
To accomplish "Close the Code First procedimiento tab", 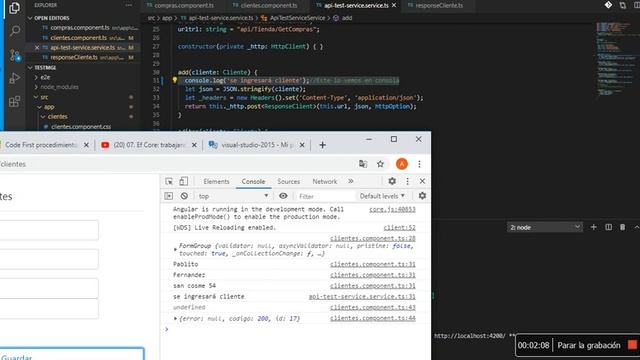I will 86,145.
